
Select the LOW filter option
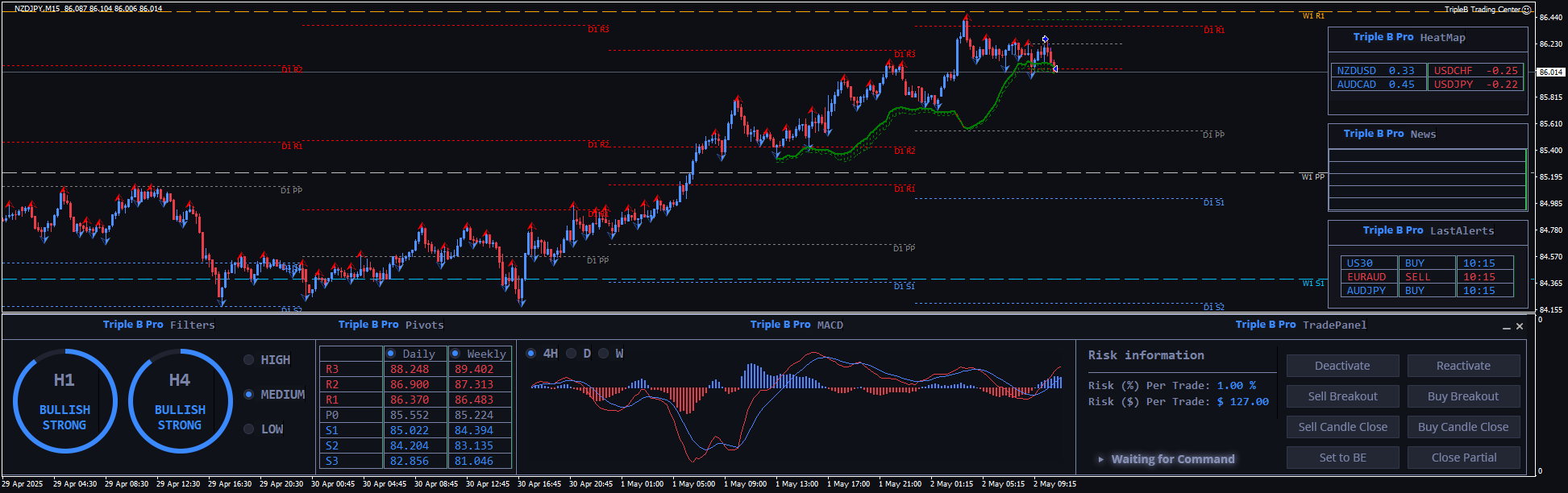[x=249, y=429]
